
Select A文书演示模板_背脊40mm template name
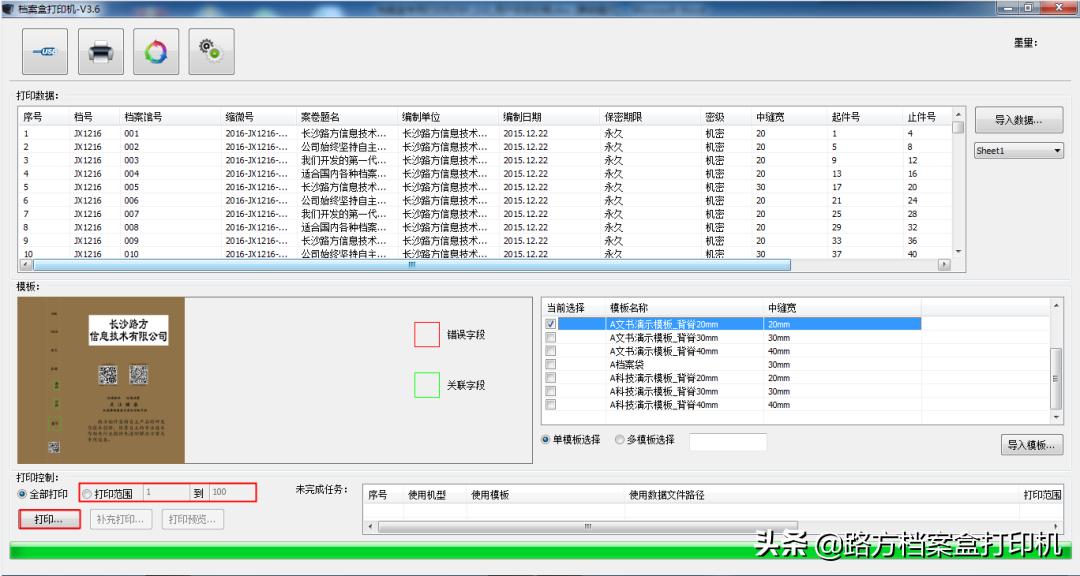663,351
